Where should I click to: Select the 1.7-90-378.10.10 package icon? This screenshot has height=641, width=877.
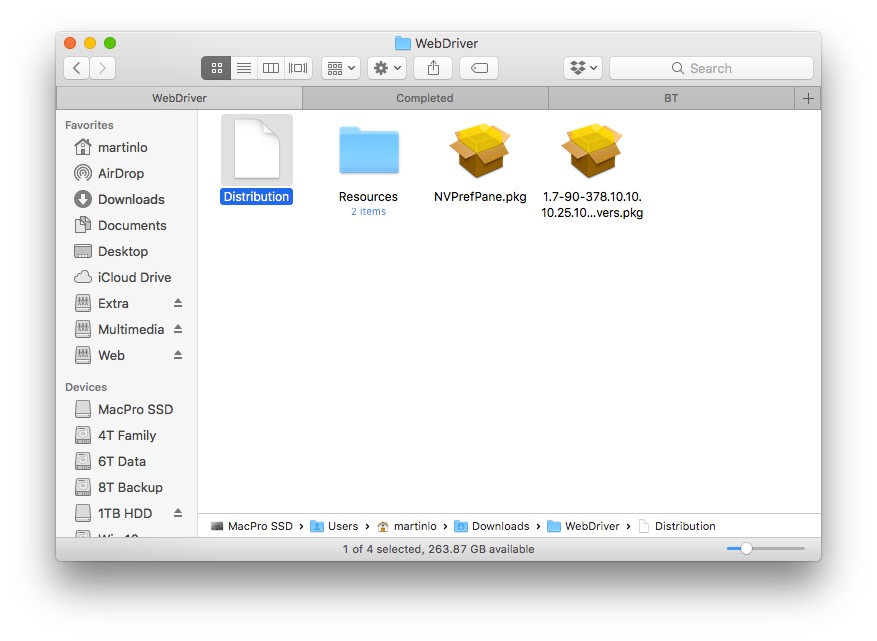(592, 150)
